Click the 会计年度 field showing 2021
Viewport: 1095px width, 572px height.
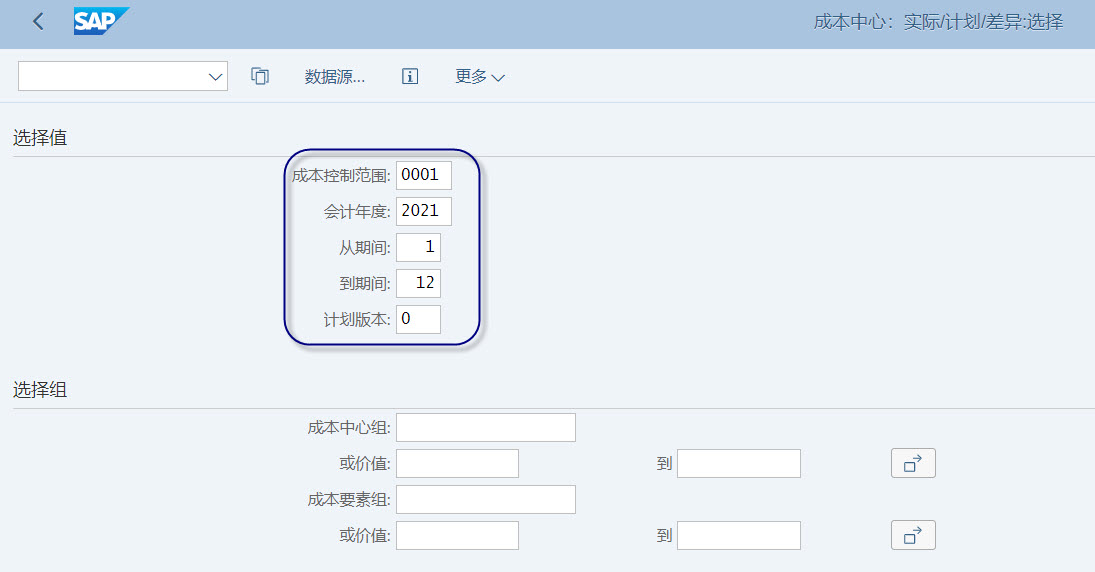[x=424, y=211]
